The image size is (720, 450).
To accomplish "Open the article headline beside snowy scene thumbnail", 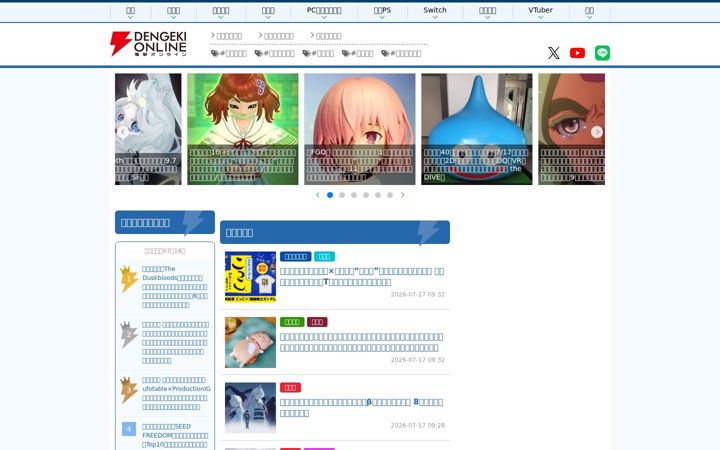I will pos(362,407).
